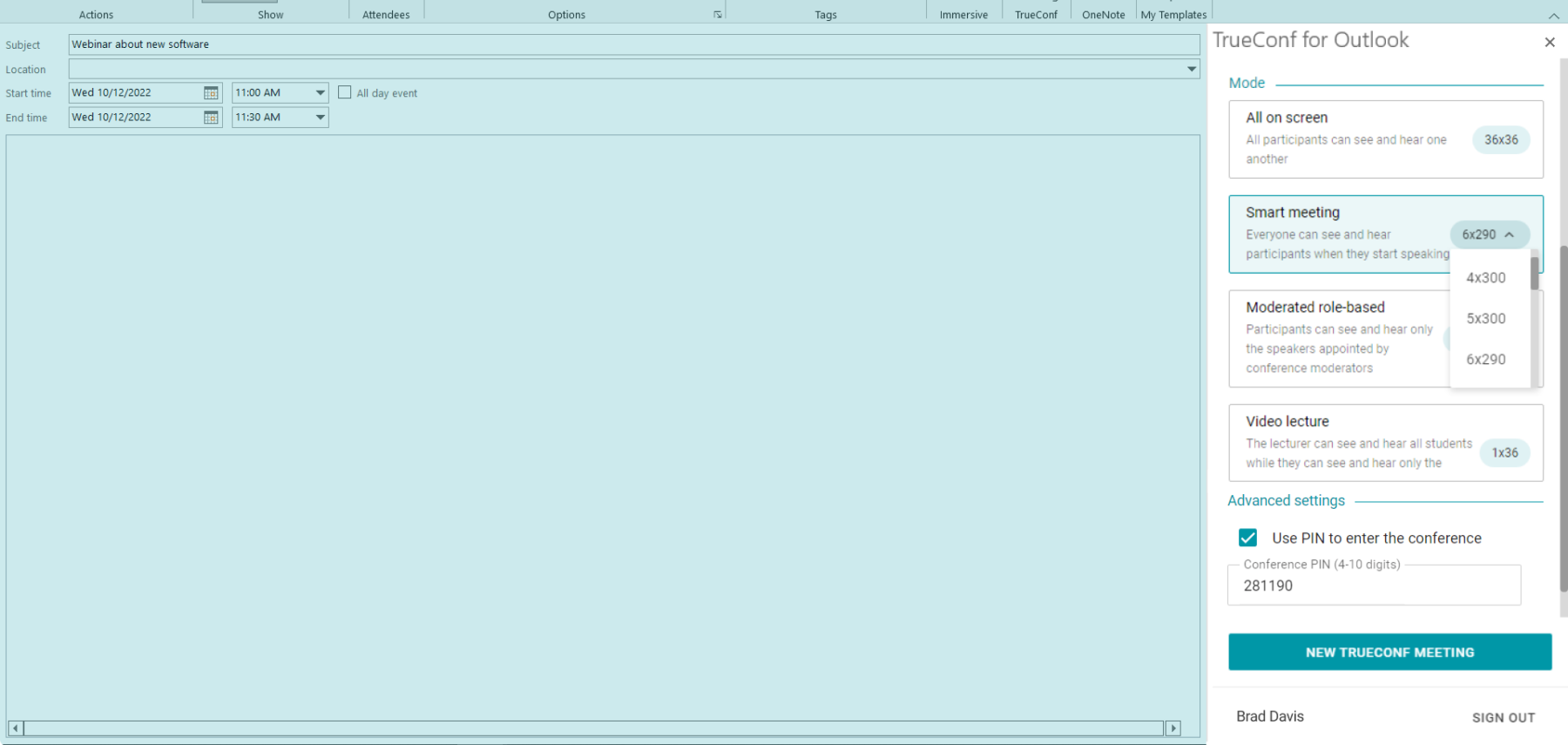
Task: Click in the meeting body text area
Action: click(x=603, y=427)
